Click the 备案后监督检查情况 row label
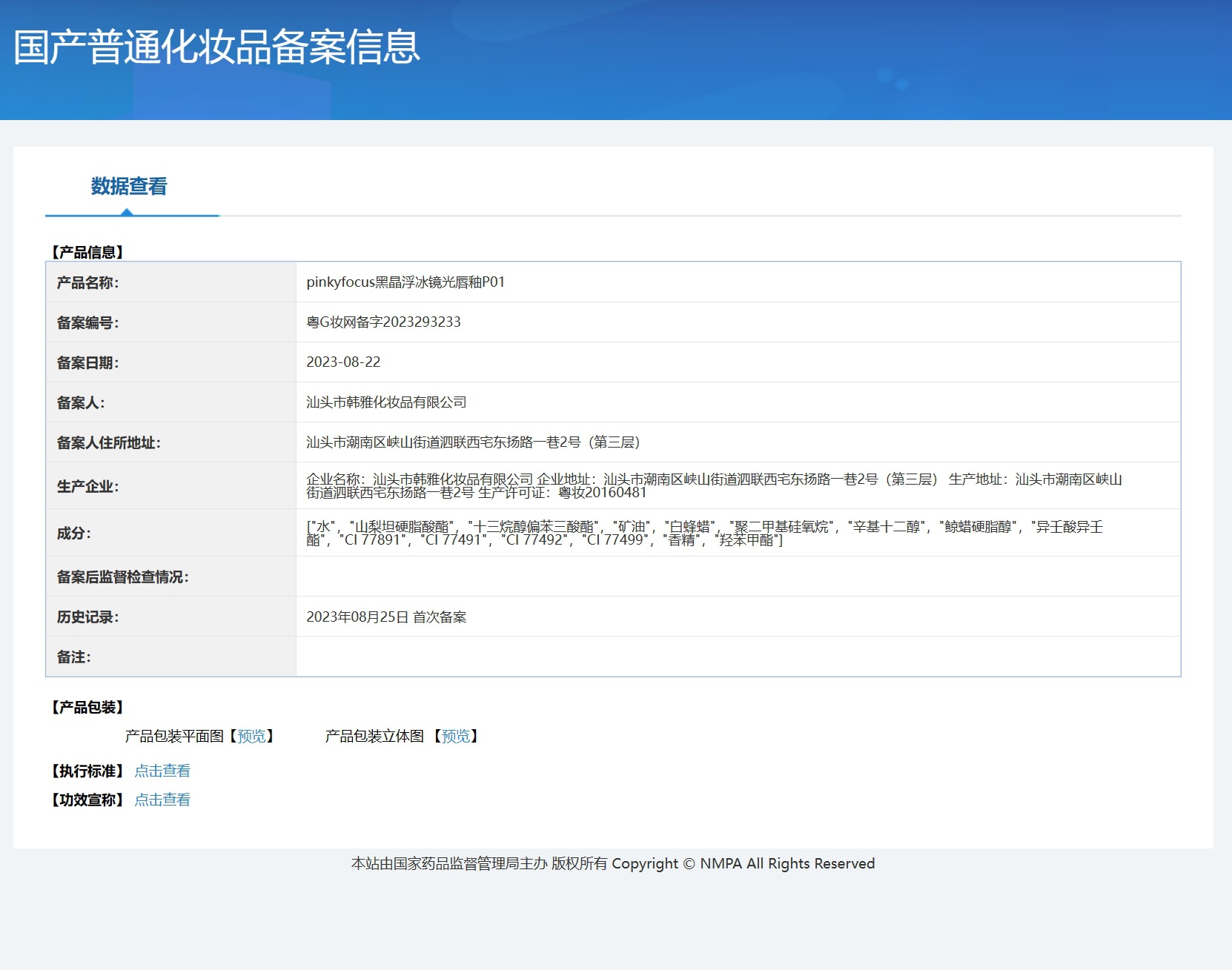 point(122,577)
